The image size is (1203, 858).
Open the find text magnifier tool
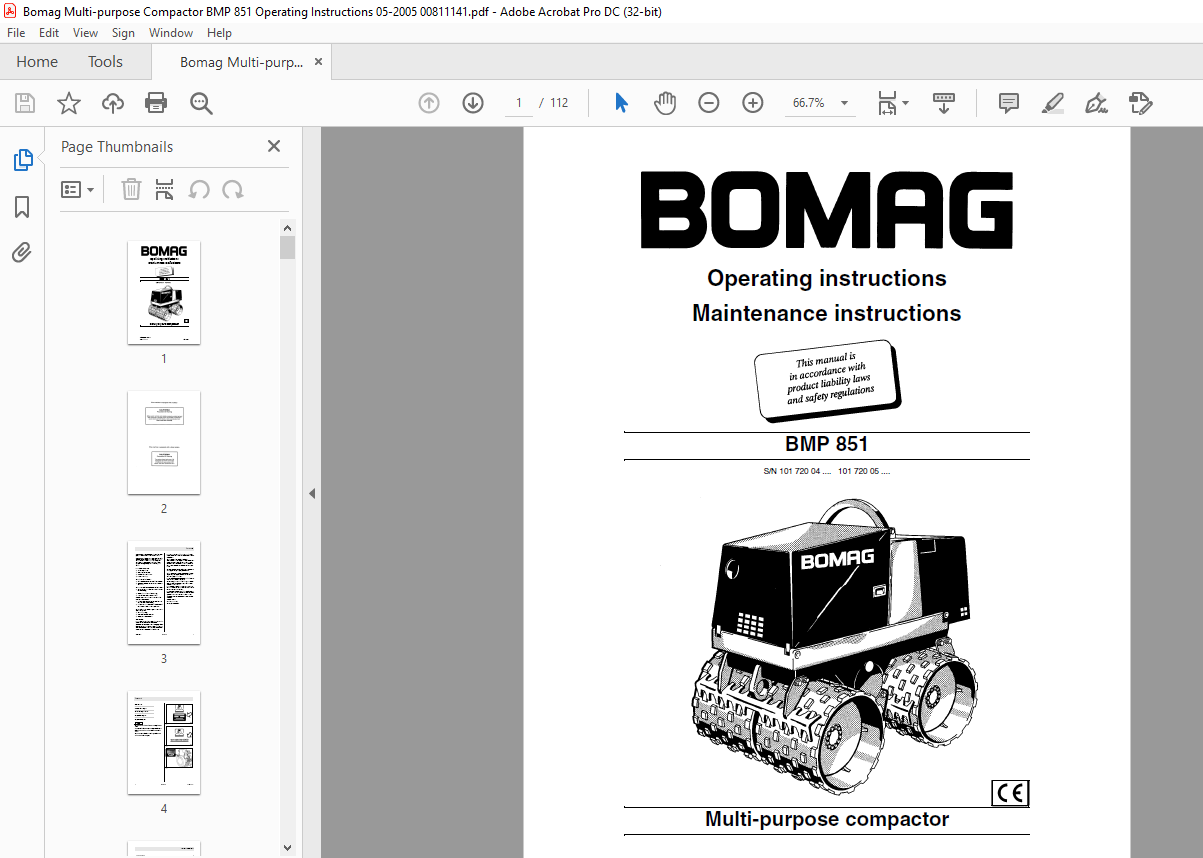click(201, 103)
